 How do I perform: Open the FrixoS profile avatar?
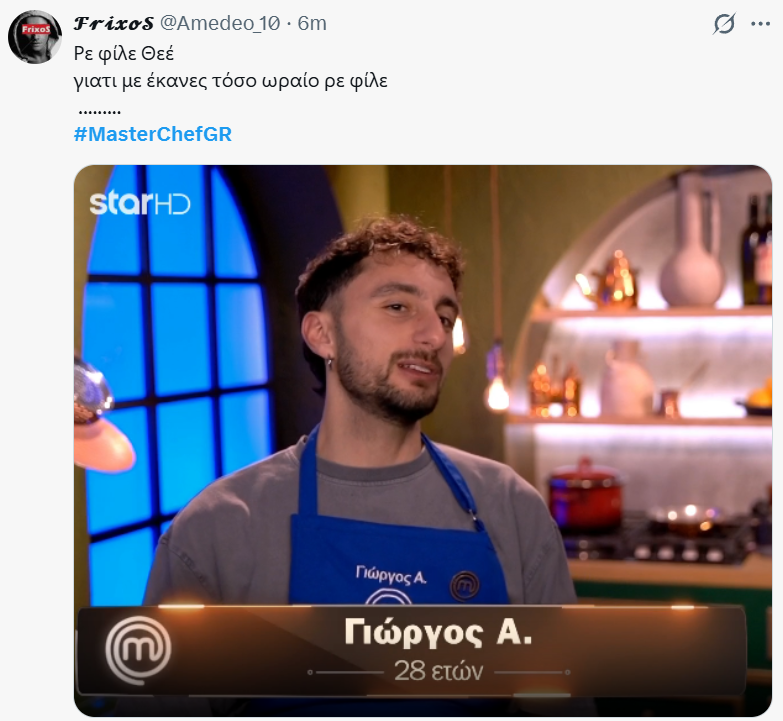click(35, 37)
